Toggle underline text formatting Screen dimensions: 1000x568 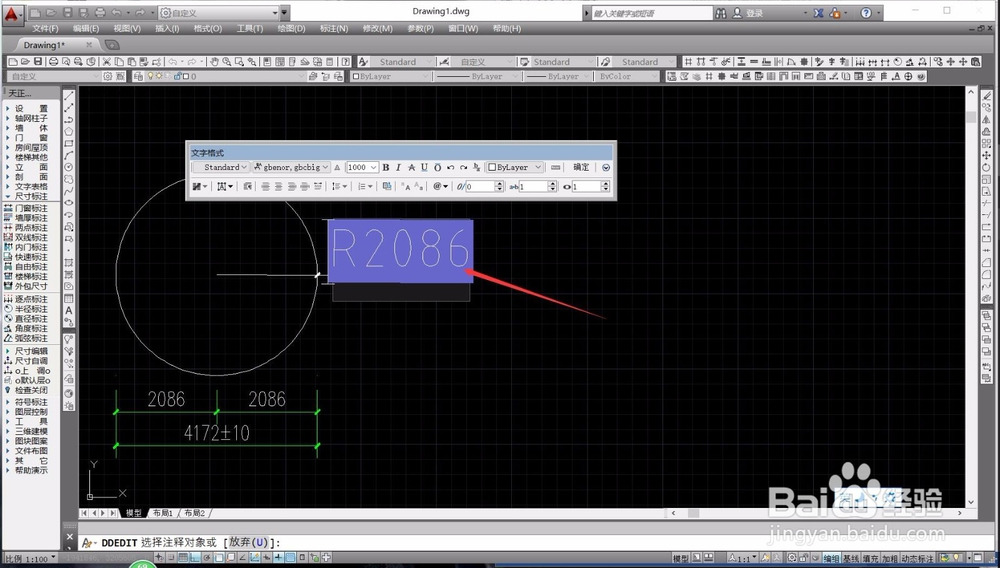point(424,167)
